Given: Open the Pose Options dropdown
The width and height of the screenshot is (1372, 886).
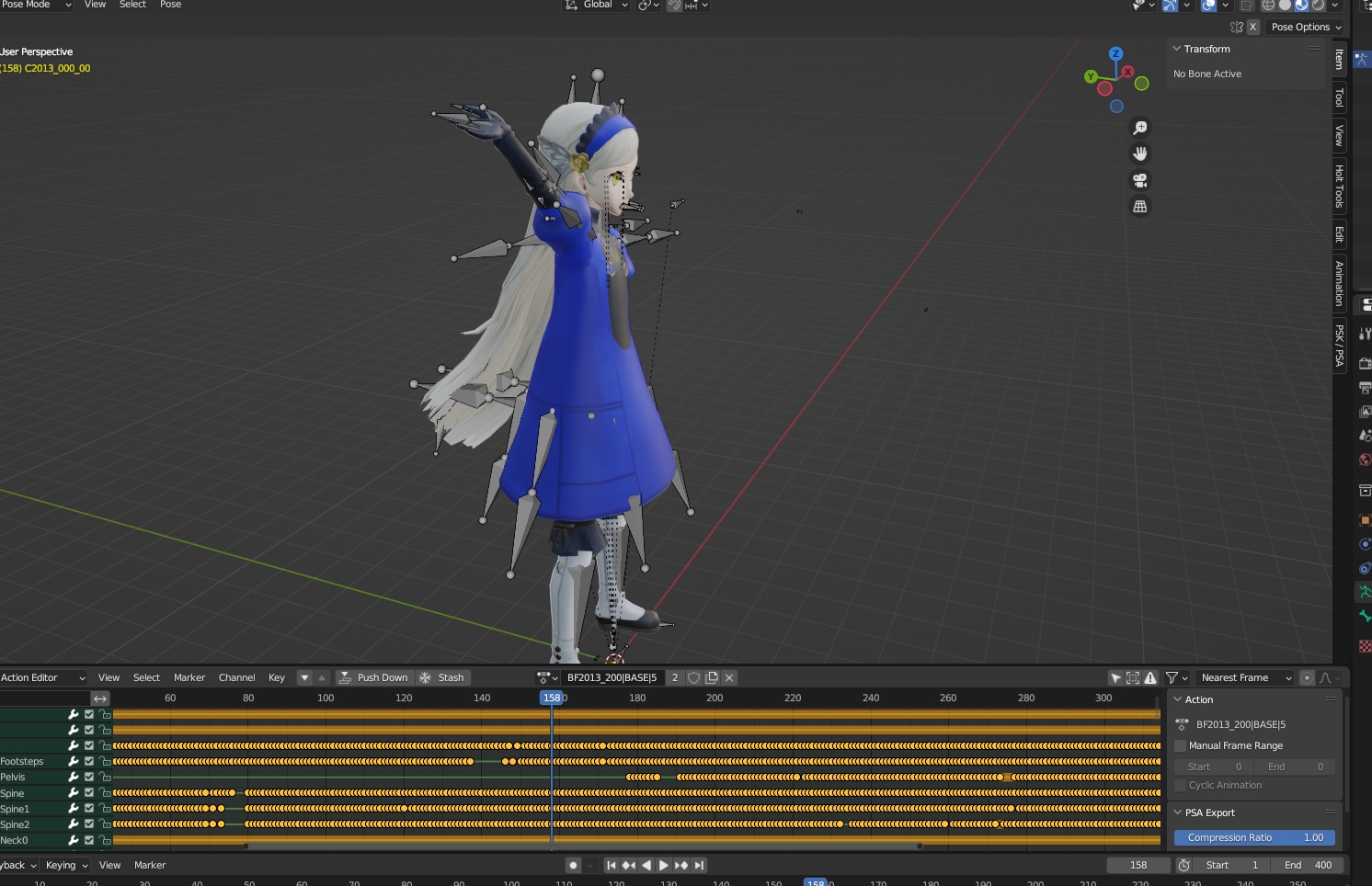Looking at the screenshot, I should point(1306,27).
